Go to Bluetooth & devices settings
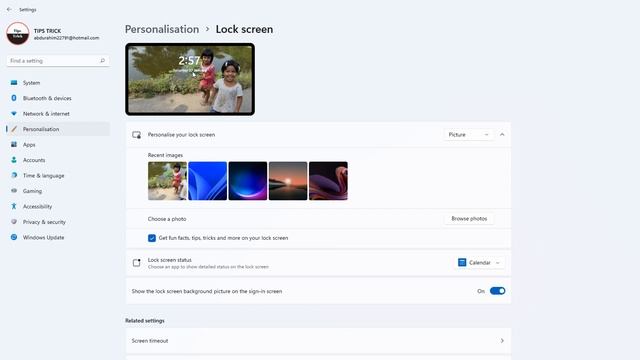The image size is (640, 360). pos(58,98)
